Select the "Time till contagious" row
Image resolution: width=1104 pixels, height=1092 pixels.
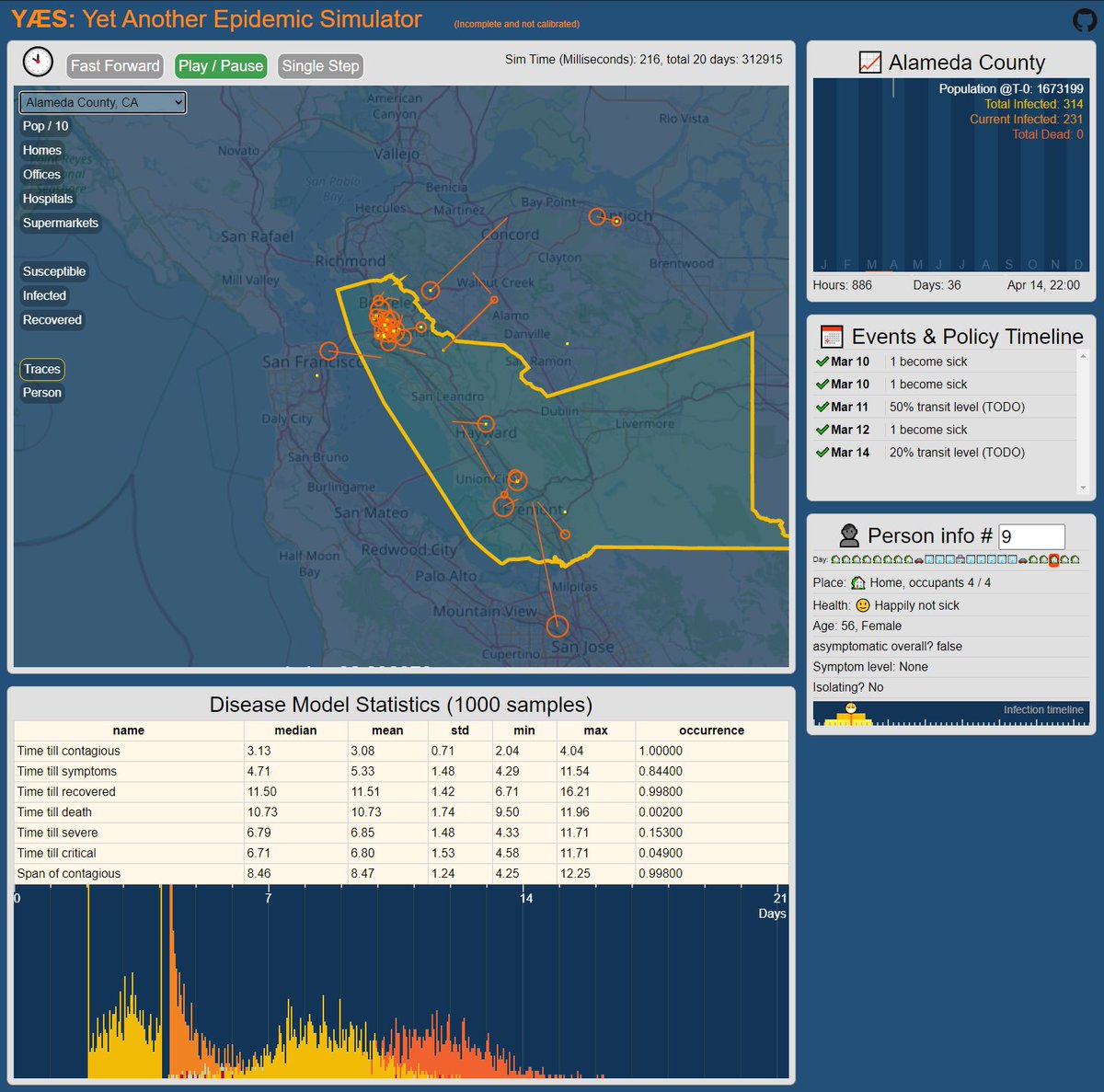(x=401, y=751)
